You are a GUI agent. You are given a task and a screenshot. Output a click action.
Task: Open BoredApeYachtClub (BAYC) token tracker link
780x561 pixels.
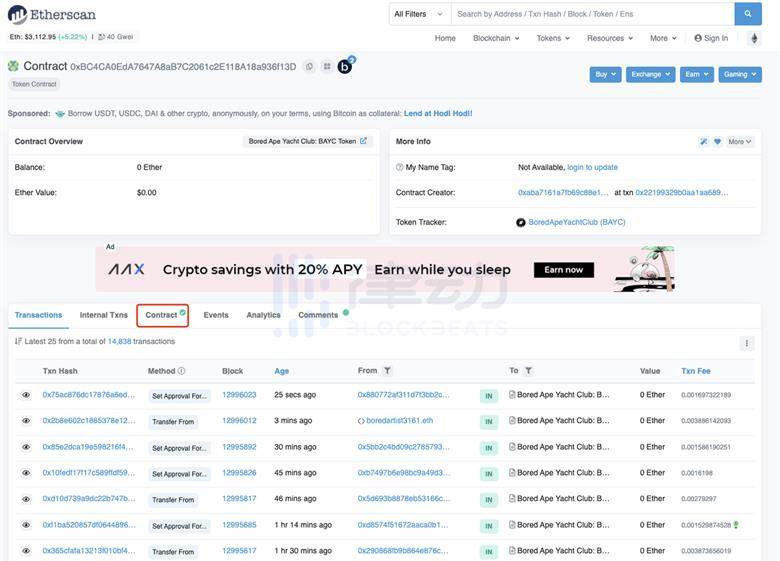pos(577,222)
